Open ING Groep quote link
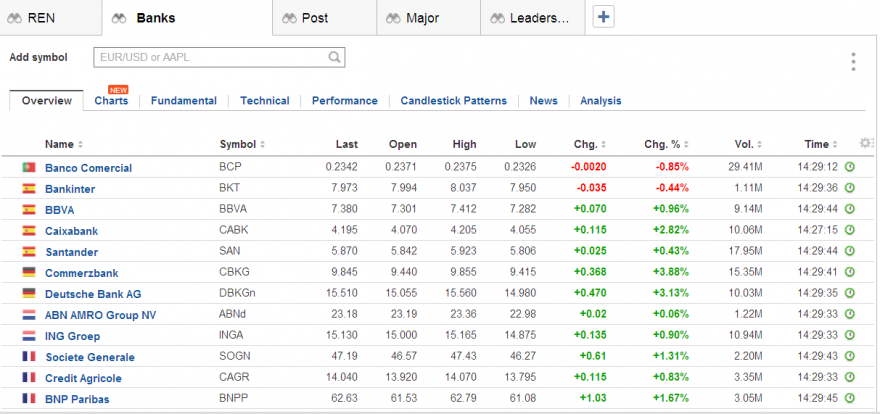 coord(72,336)
